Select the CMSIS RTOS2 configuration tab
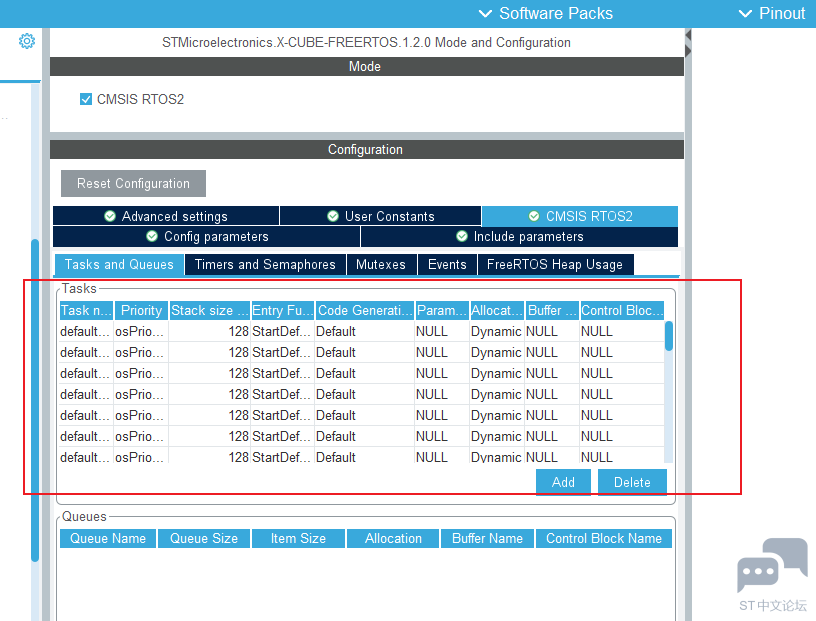The image size is (816, 621). [580, 216]
